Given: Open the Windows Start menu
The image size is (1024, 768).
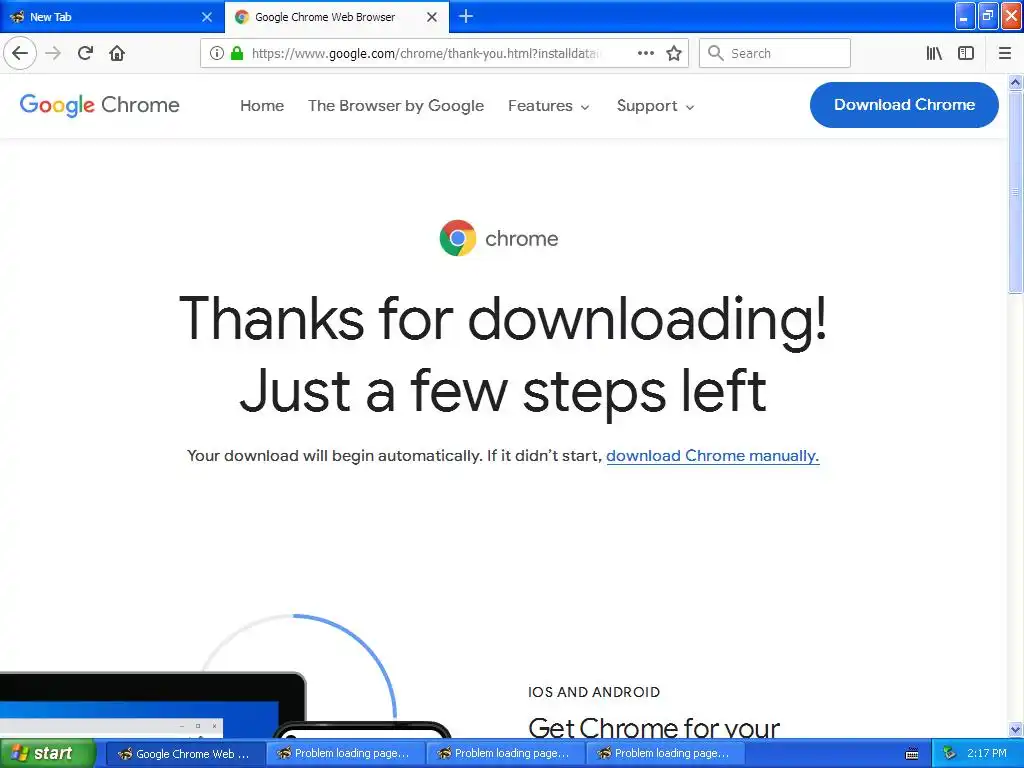Looking at the screenshot, I should 48,753.
